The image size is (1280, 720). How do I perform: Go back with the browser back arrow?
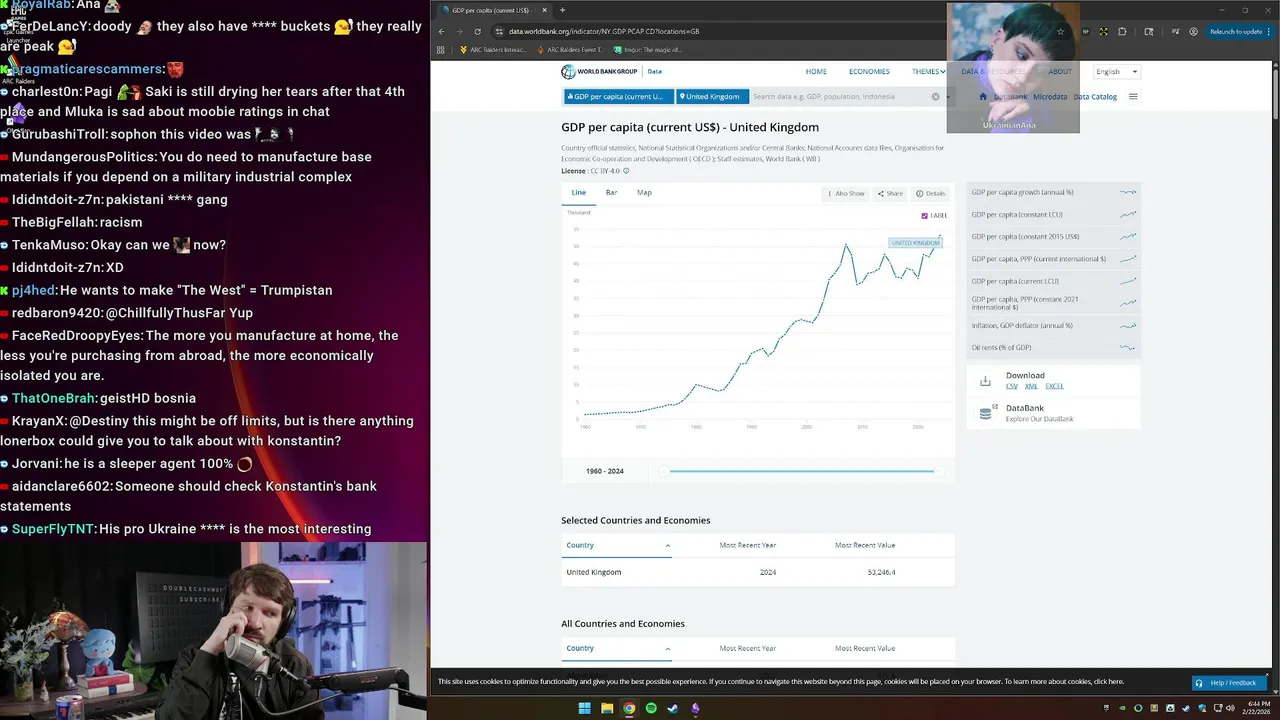pos(441,31)
